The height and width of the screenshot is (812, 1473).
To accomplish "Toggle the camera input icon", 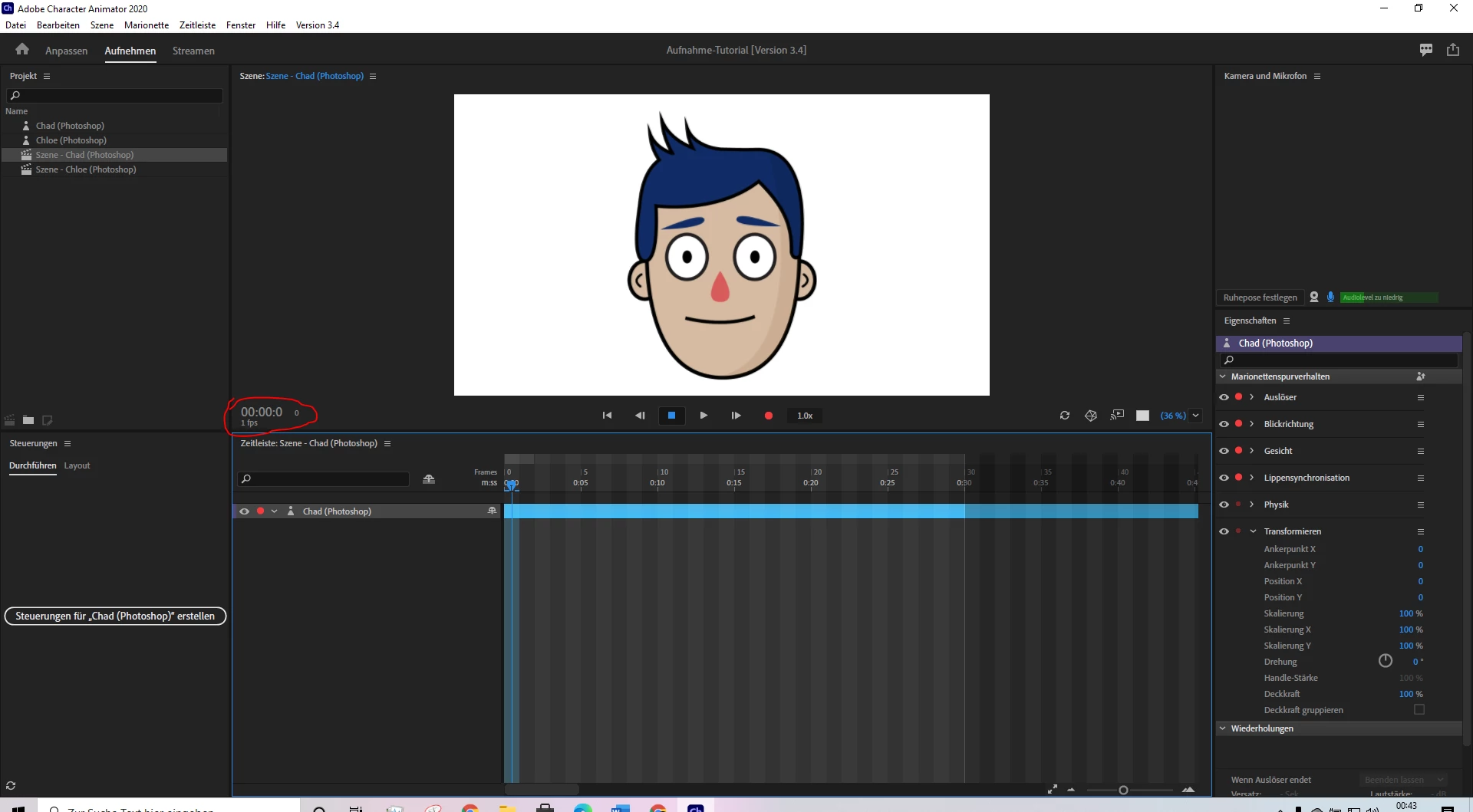I will tap(1314, 298).
